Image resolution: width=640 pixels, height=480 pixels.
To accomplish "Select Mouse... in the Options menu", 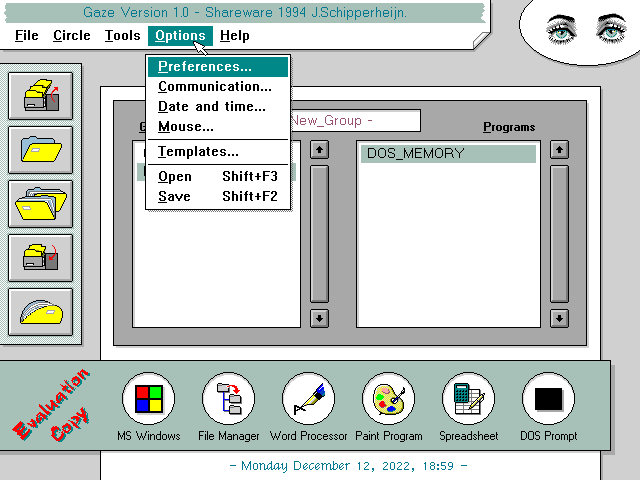I will 218,127.
